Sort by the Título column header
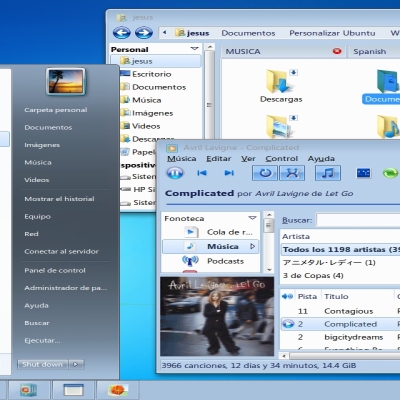Viewport: 400px width, 400px height. tap(357, 296)
